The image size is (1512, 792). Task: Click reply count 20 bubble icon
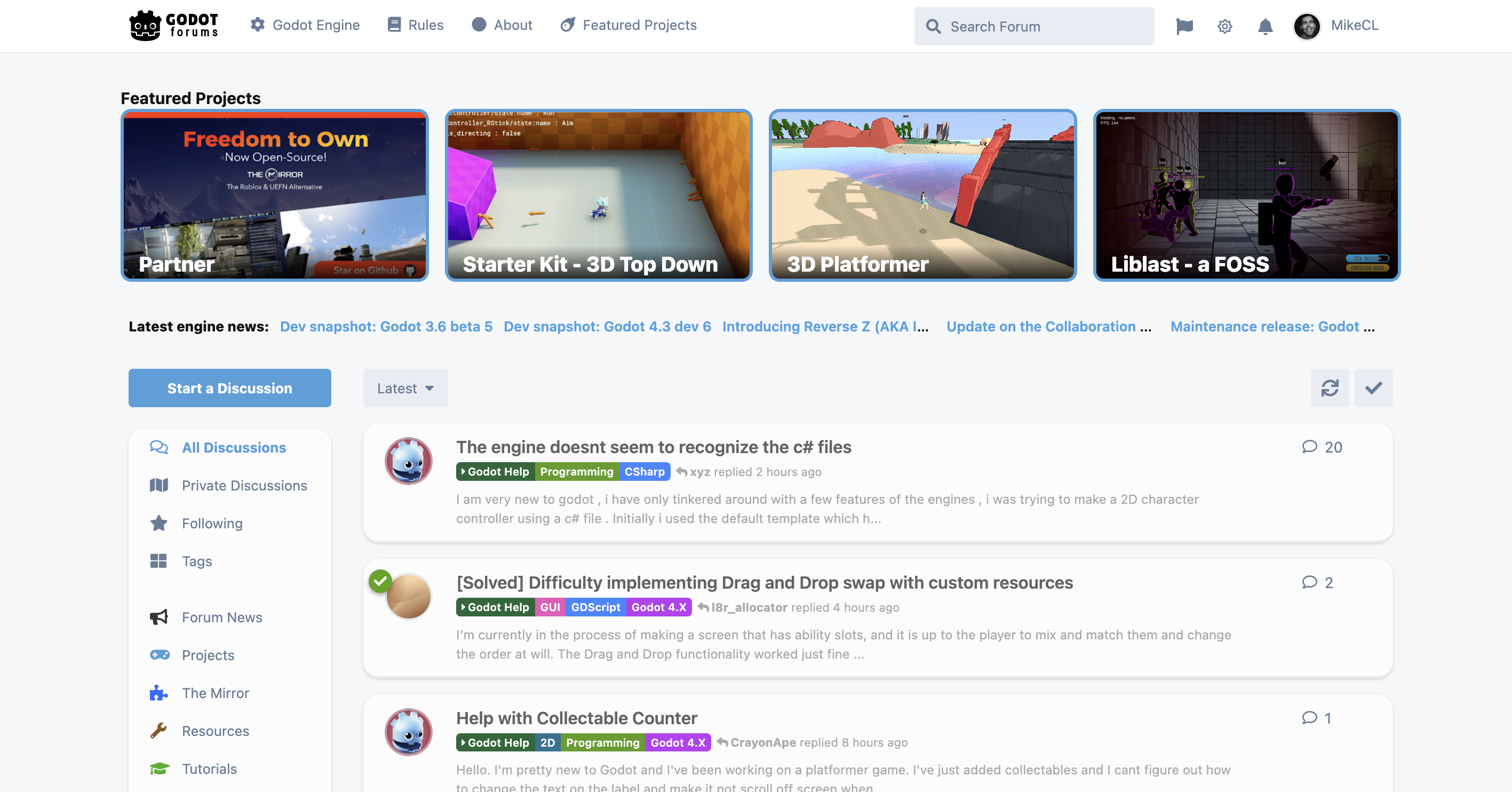click(1309, 447)
